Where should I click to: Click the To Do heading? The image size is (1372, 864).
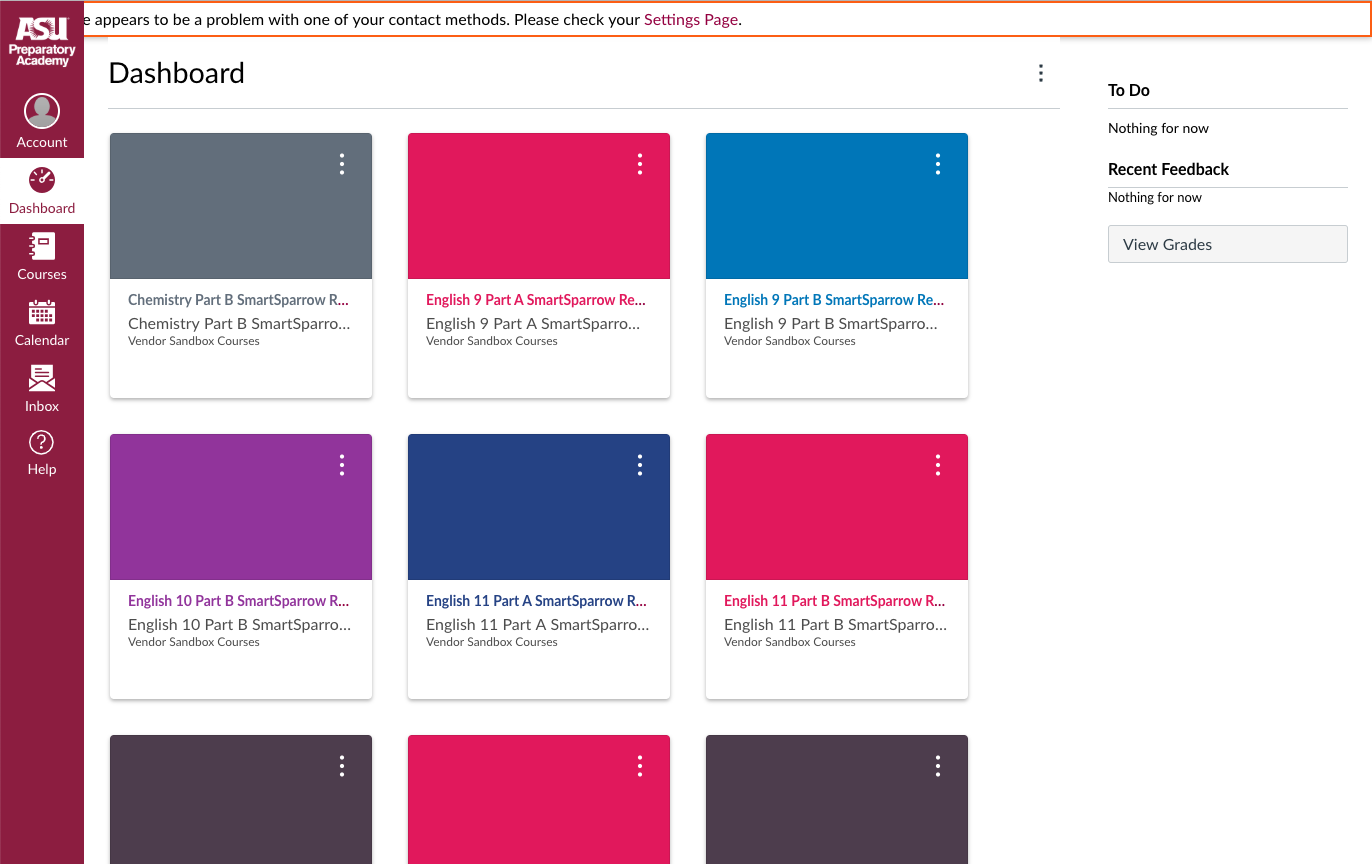[1129, 90]
